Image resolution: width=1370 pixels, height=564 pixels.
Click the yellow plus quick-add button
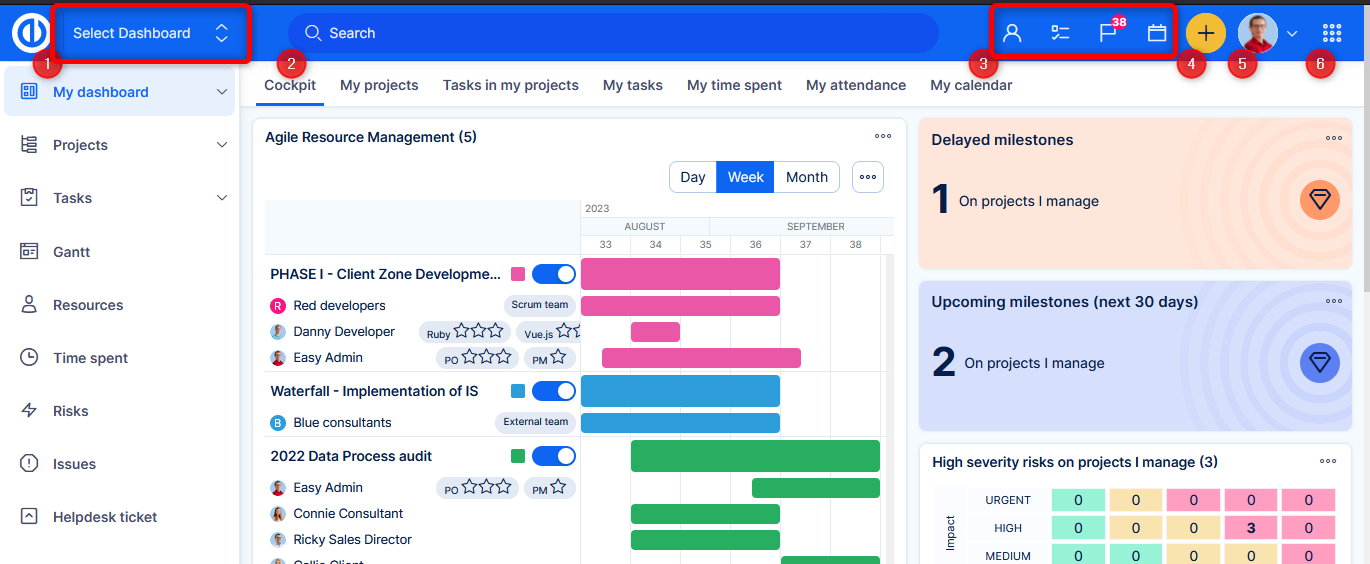click(1205, 33)
